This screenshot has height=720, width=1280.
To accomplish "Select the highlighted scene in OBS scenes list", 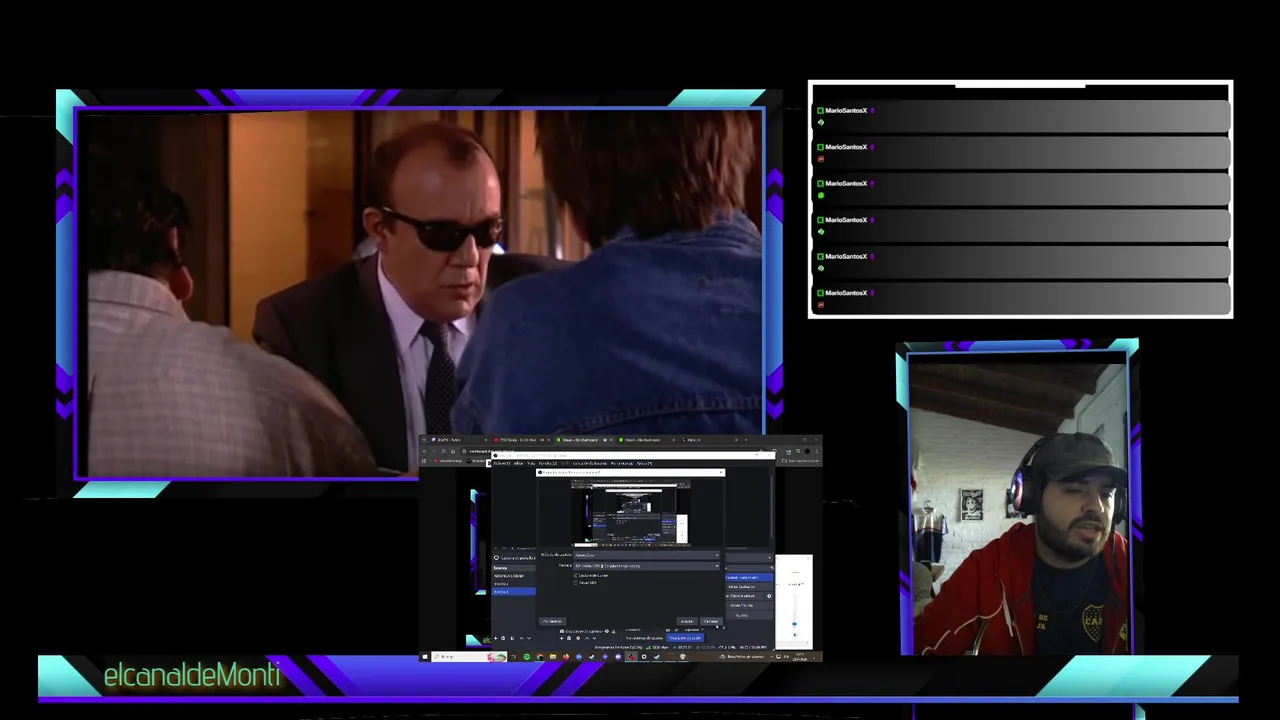I will click(x=514, y=591).
